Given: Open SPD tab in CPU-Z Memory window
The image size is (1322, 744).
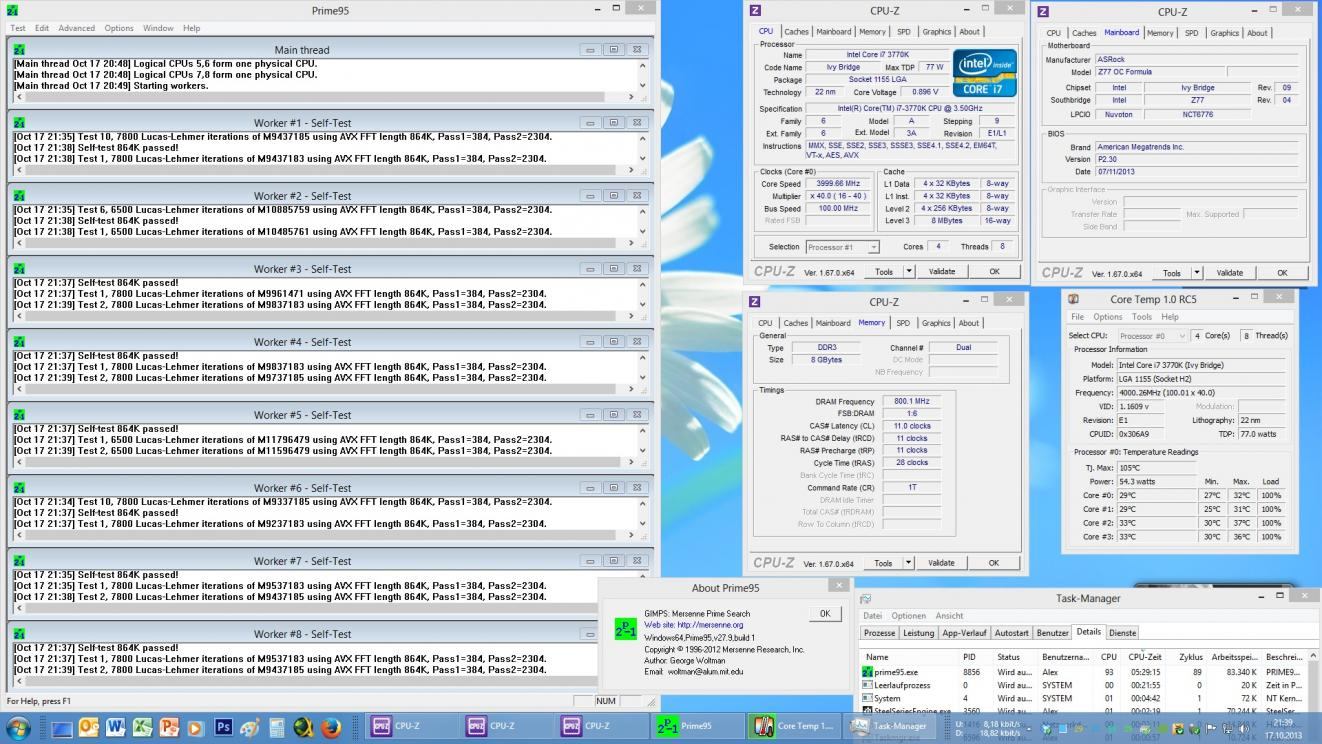Looking at the screenshot, I should pyautogui.click(x=903, y=323).
